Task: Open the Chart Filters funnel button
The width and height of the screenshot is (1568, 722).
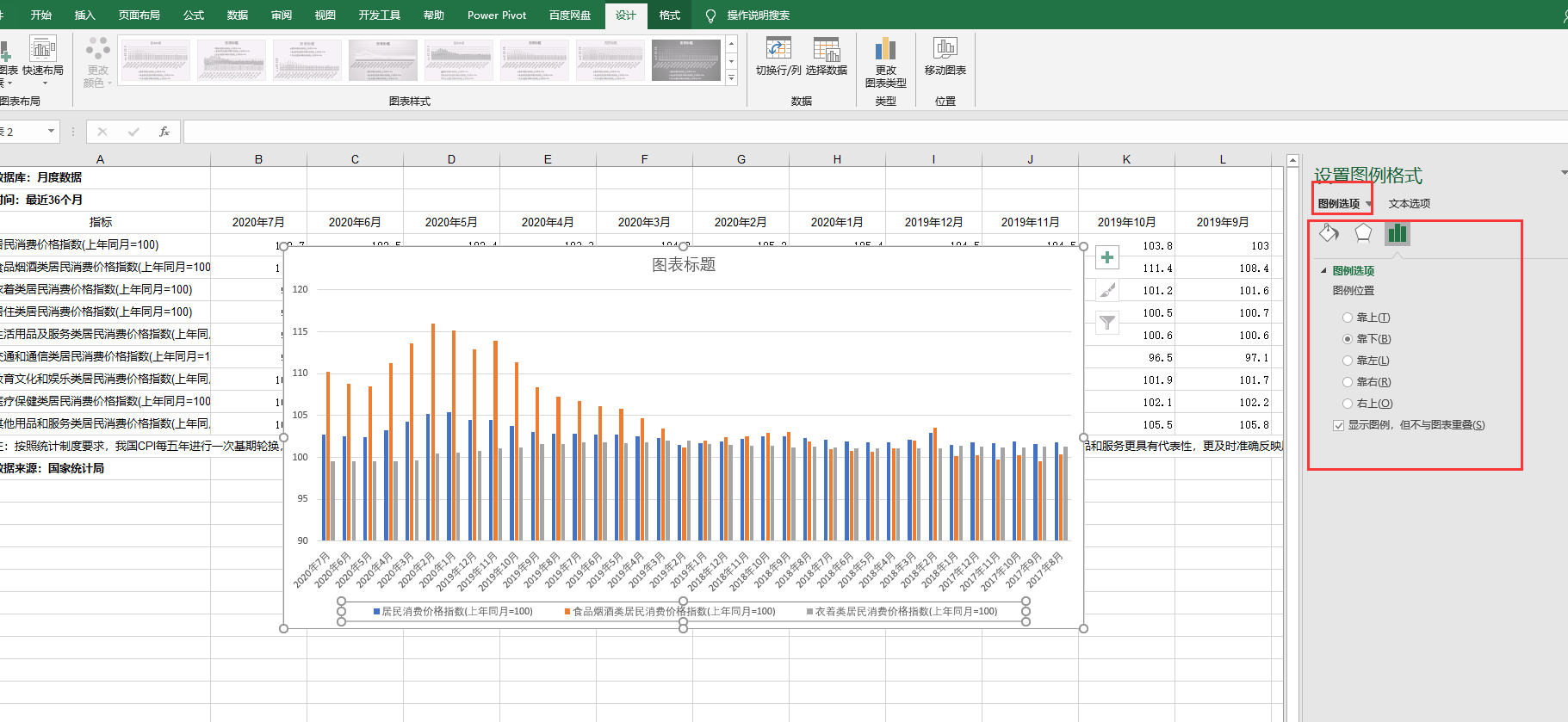Action: coord(1107,323)
